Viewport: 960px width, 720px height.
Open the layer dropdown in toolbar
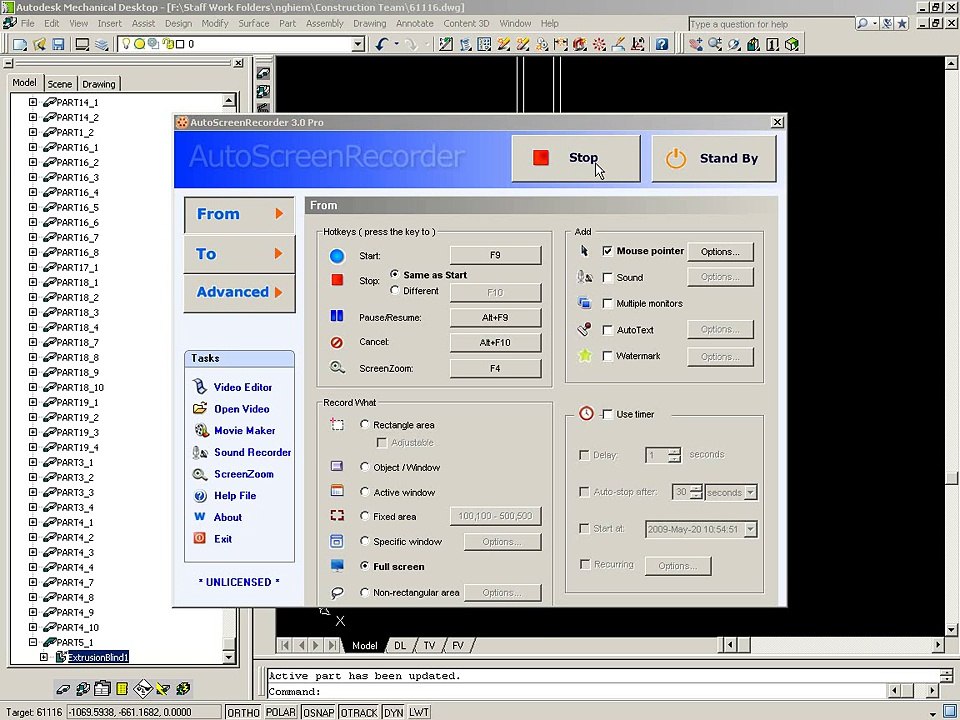click(x=359, y=44)
